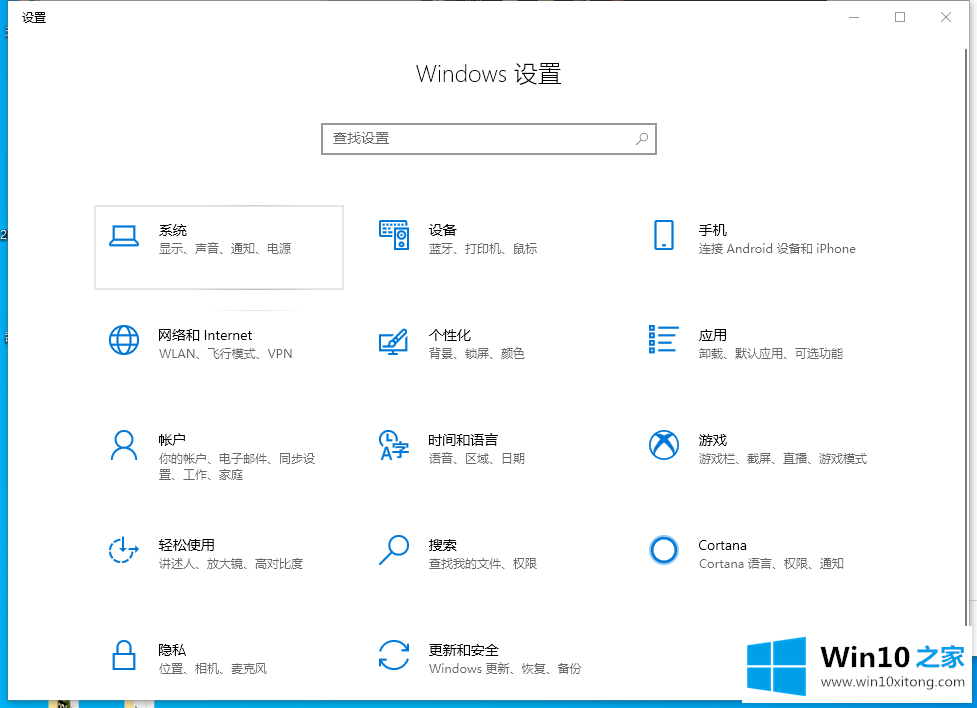
Task: Click the Cortana circle icon
Action: tap(664, 550)
